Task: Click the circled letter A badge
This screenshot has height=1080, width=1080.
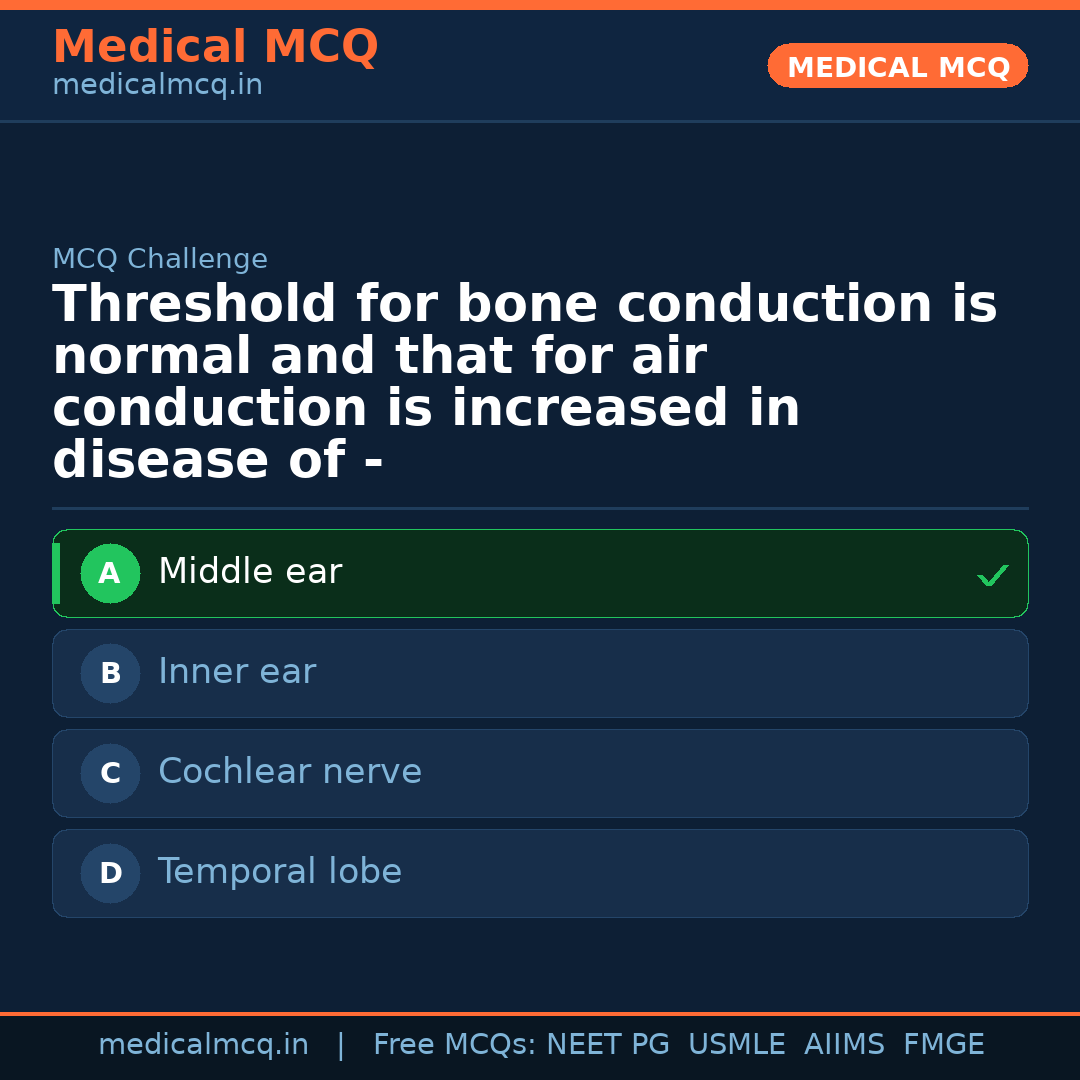Action: [110, 573]
